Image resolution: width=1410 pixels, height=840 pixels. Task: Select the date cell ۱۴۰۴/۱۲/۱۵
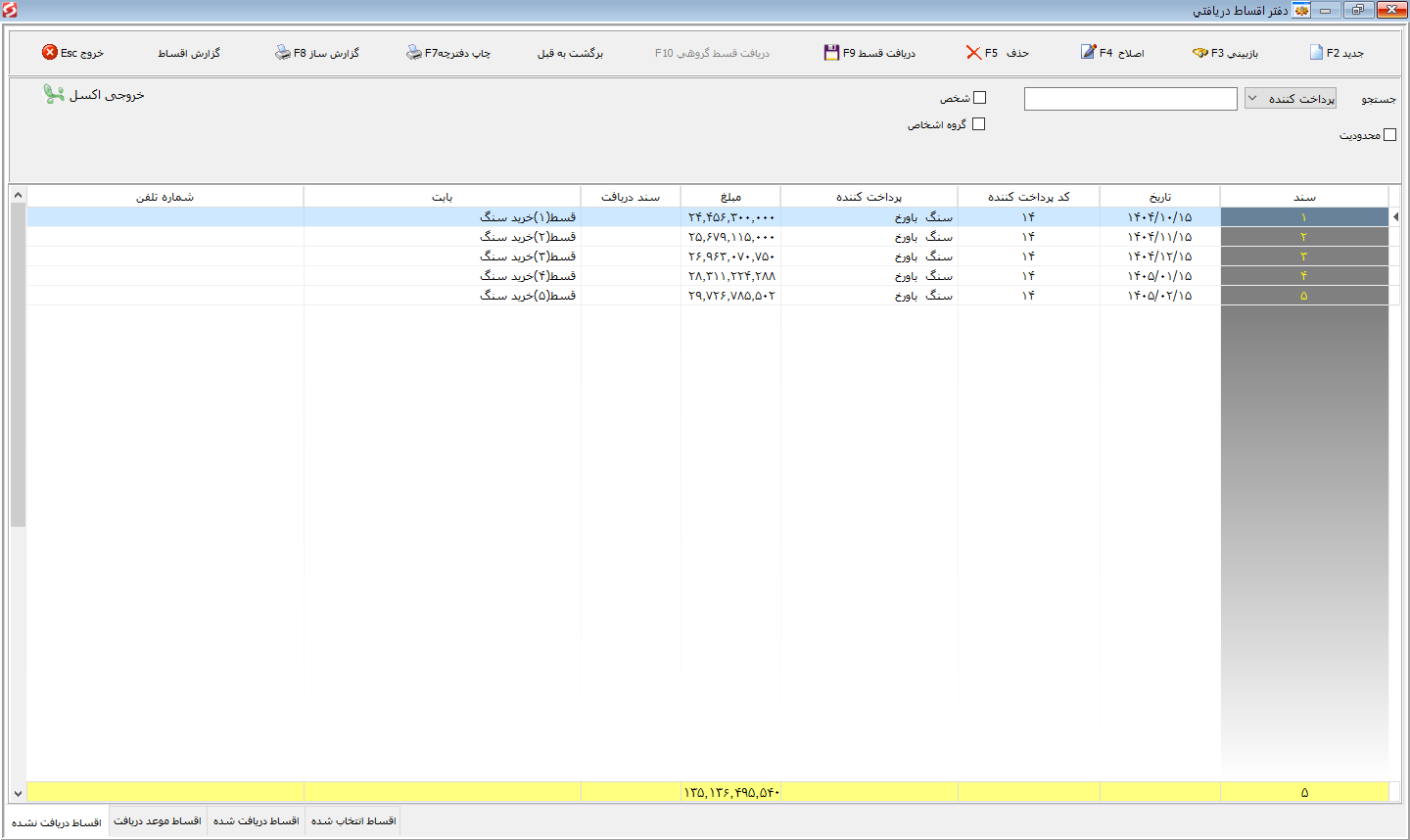[x=1160, y=257]
